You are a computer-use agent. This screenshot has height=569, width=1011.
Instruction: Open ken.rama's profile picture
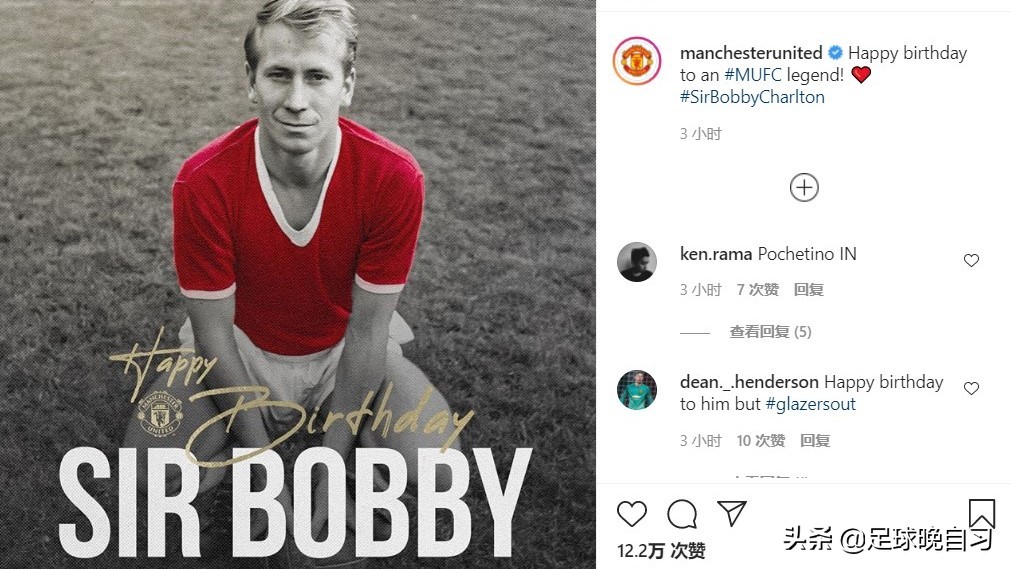click(637, 262)
